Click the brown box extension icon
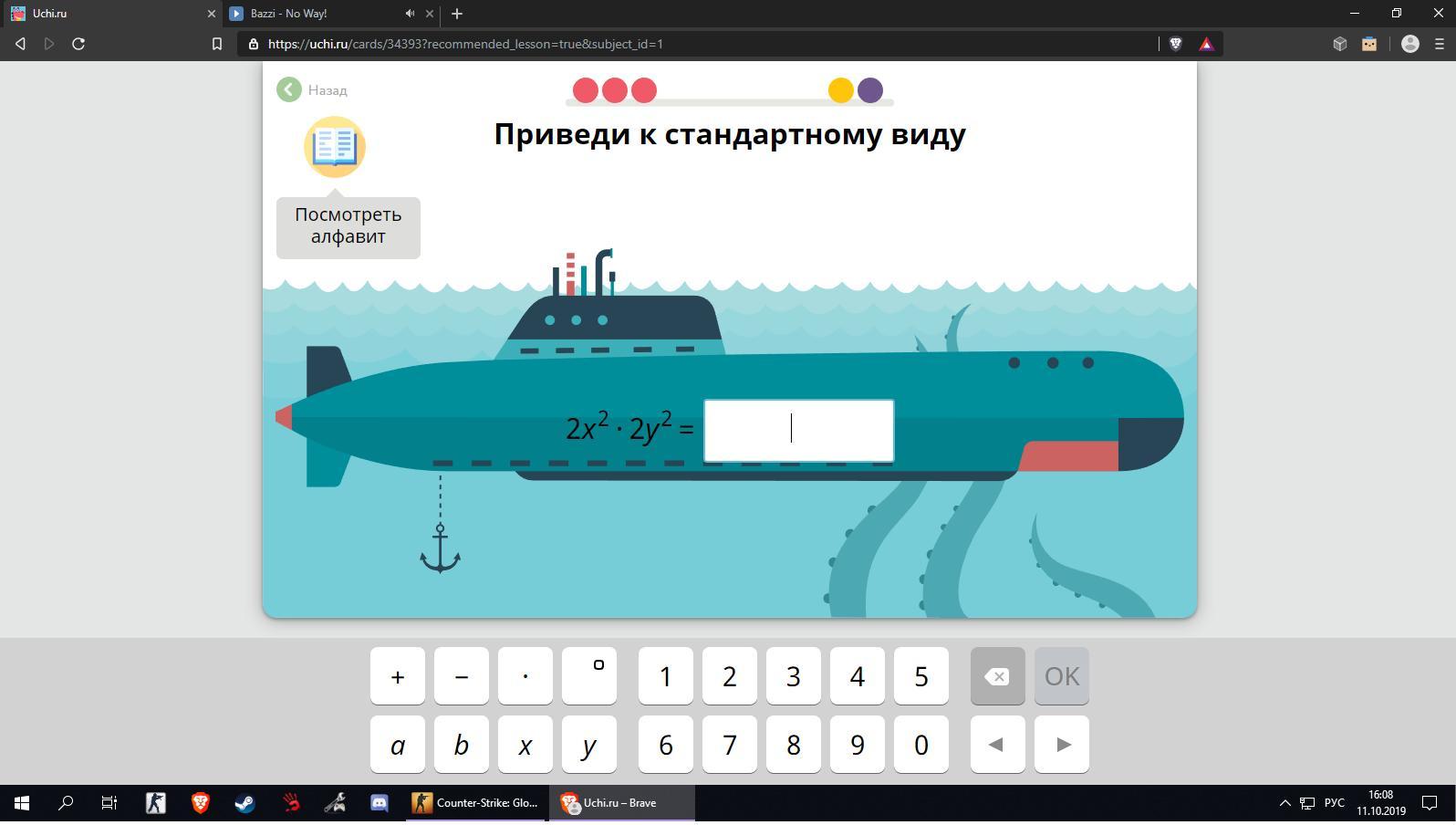 click(x=1369, y=44)
